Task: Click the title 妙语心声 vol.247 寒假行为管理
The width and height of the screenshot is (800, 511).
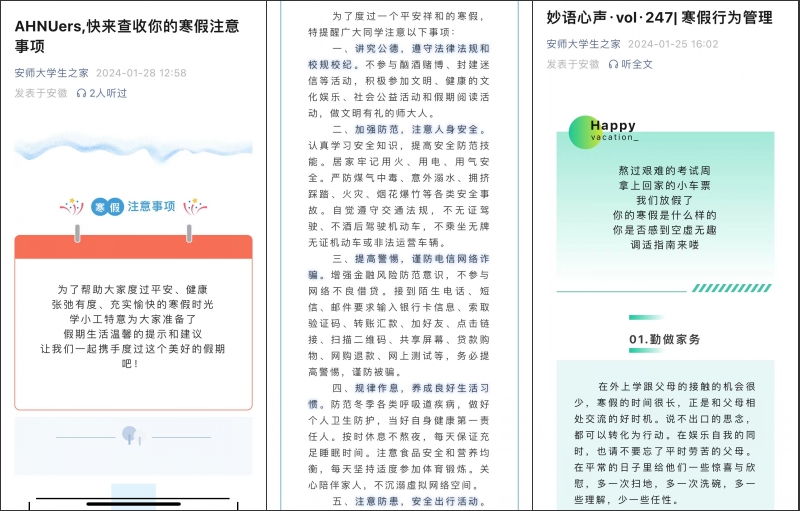Action: [660, 17]
